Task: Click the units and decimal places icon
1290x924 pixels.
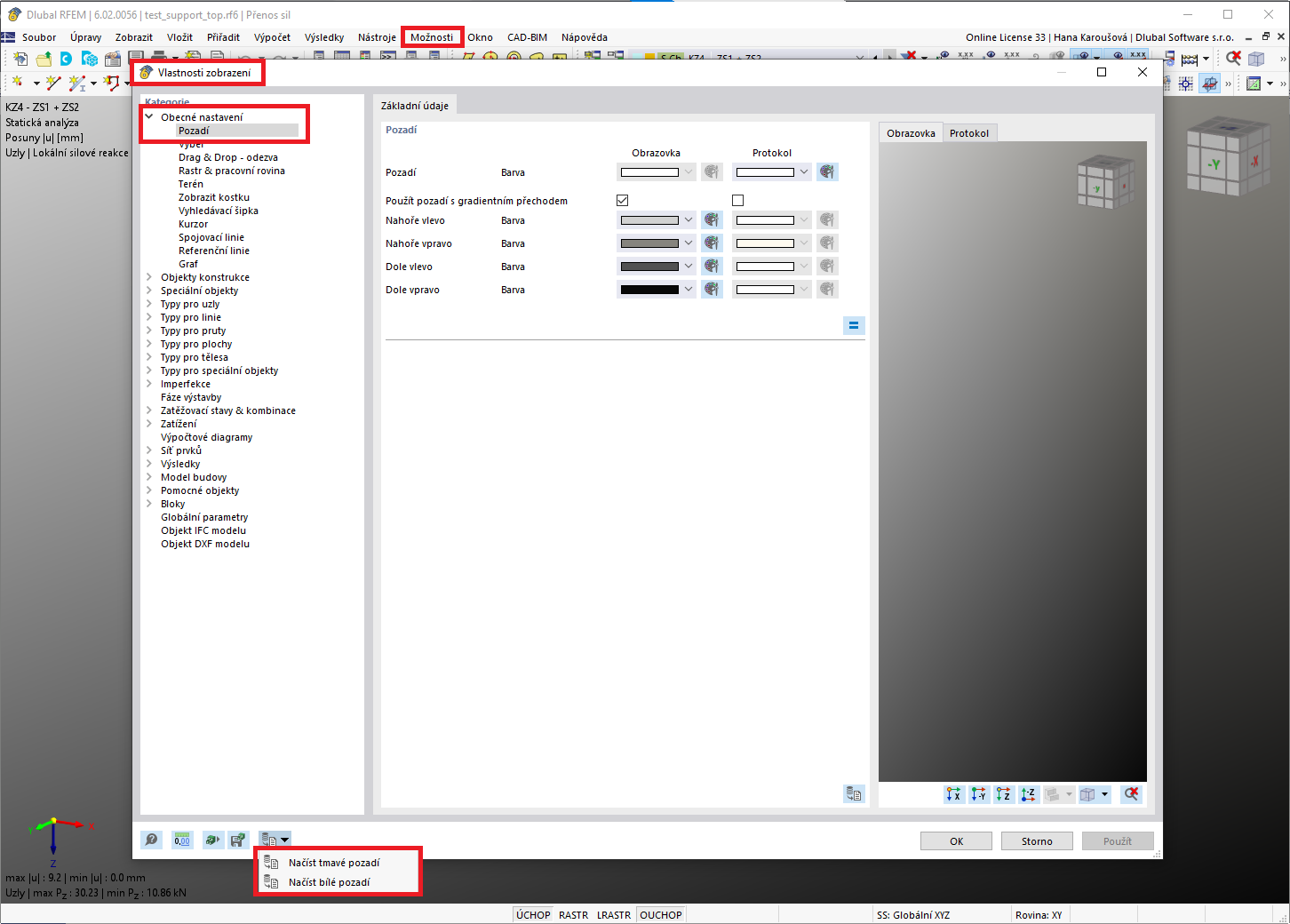Action: (182, 840)
